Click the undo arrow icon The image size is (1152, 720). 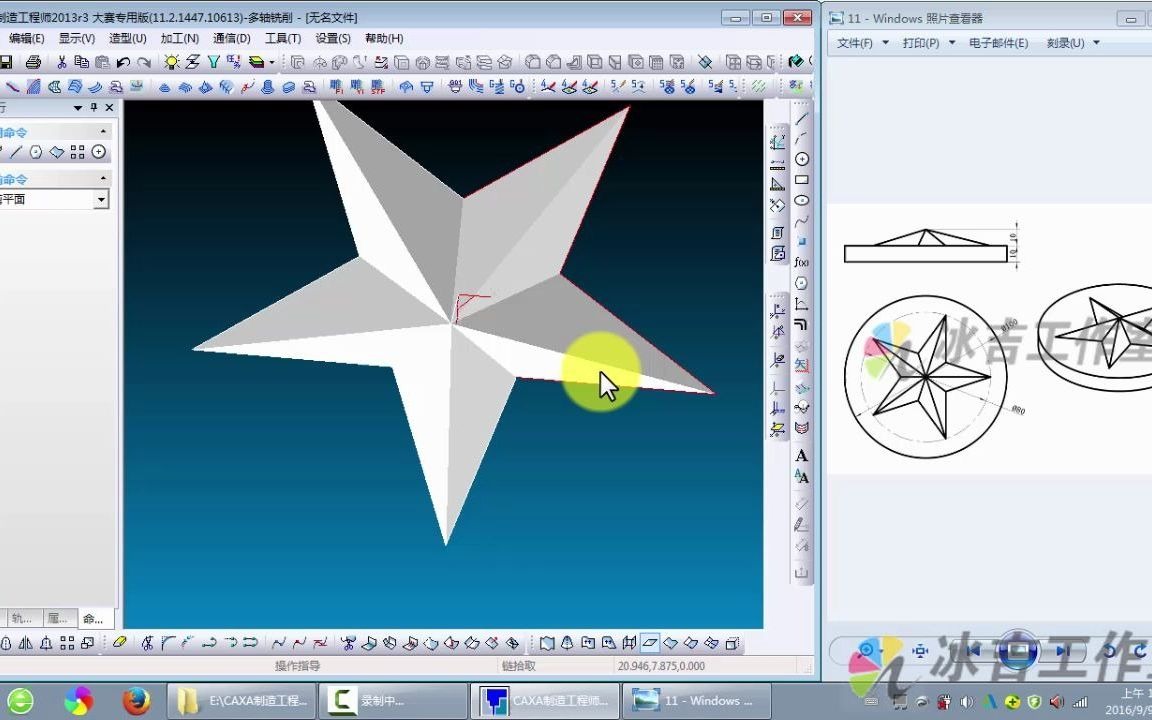point(123,62)
